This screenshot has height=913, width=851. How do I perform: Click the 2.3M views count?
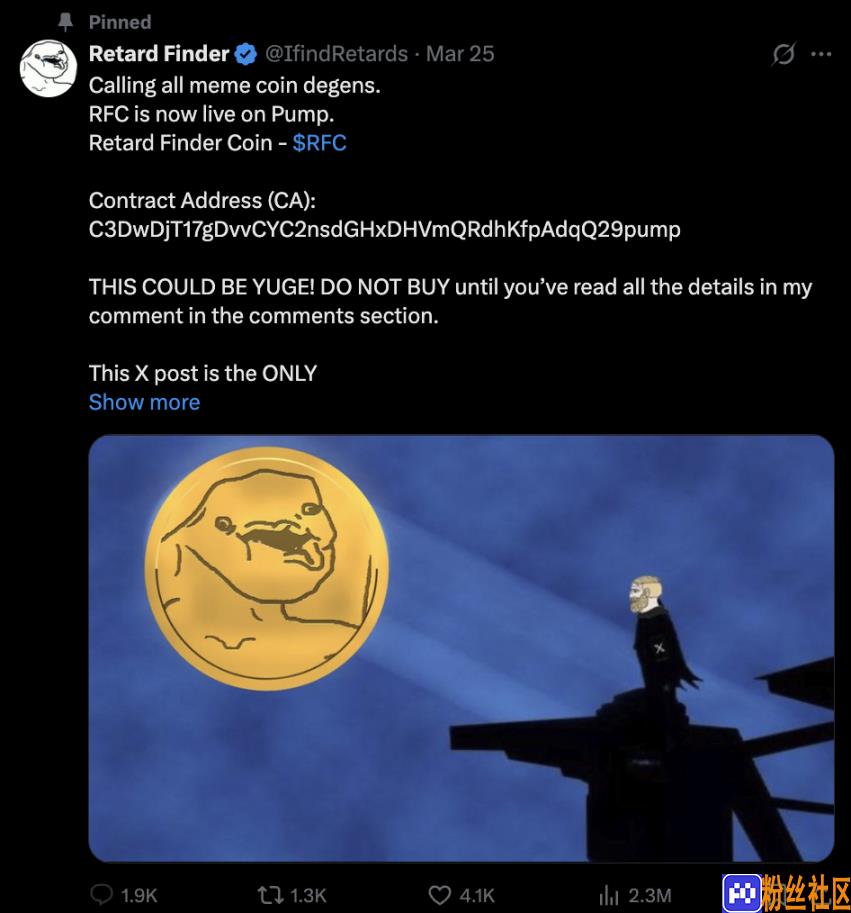tap(650, 895)
